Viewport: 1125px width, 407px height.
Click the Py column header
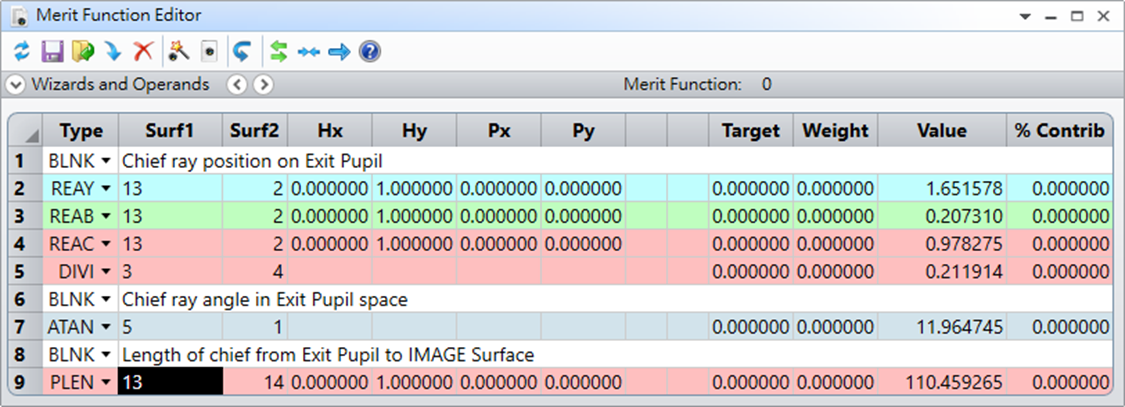tap(583, 131)
